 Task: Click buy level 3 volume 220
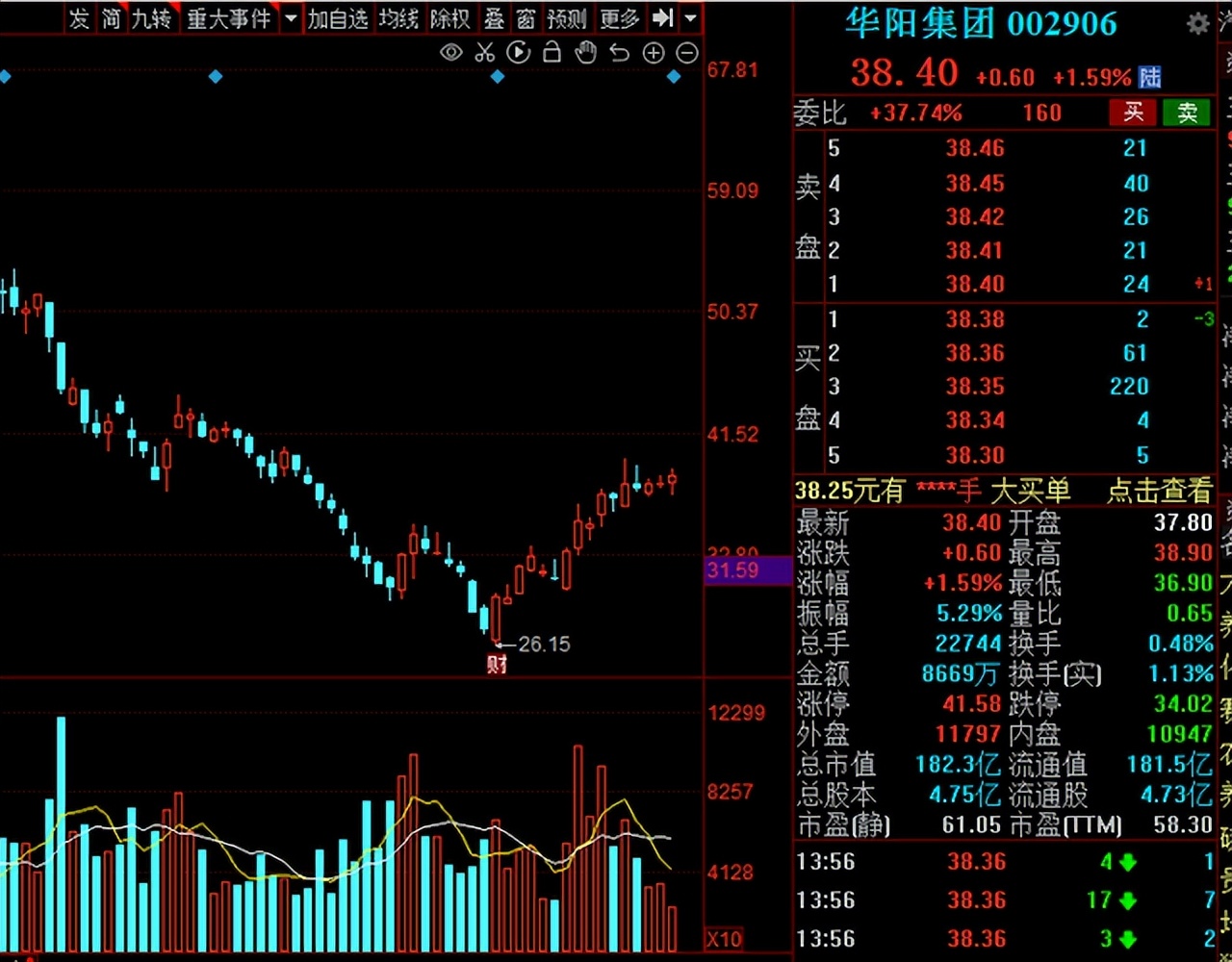[1129, 387]
